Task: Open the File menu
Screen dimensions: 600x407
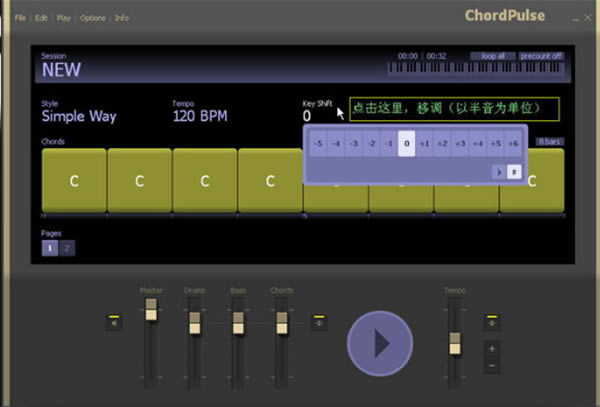Action: coord(20,18)
